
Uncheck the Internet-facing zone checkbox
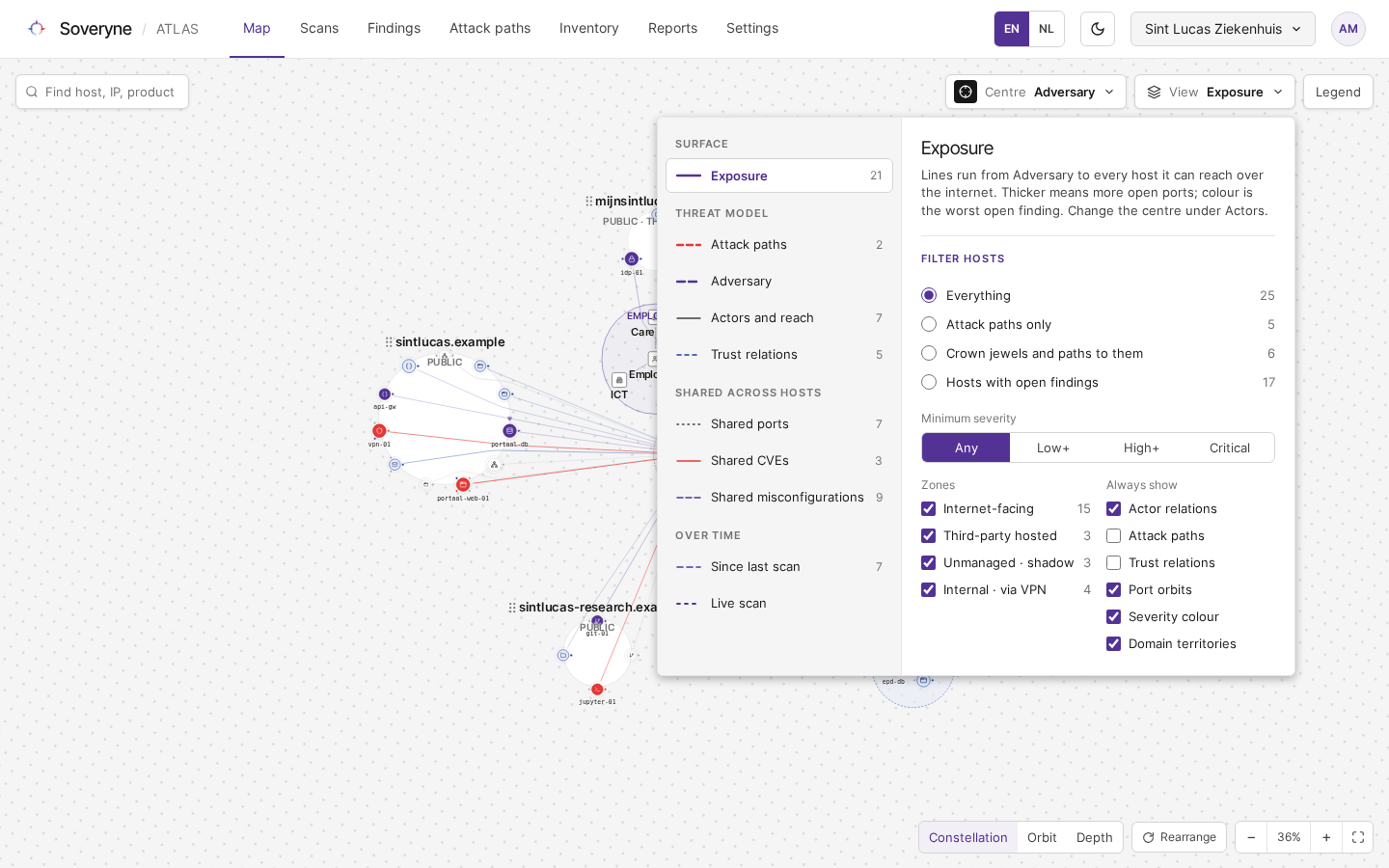929,509
